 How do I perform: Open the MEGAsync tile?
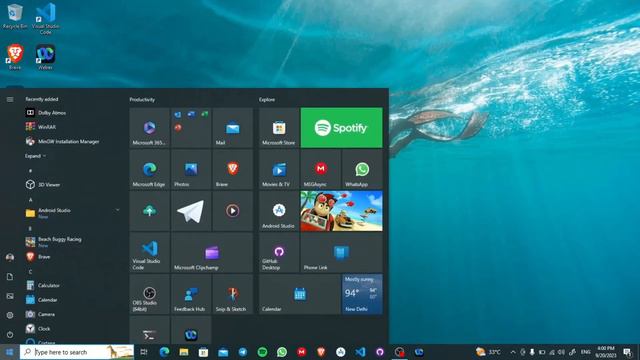[x=321, y=169]
